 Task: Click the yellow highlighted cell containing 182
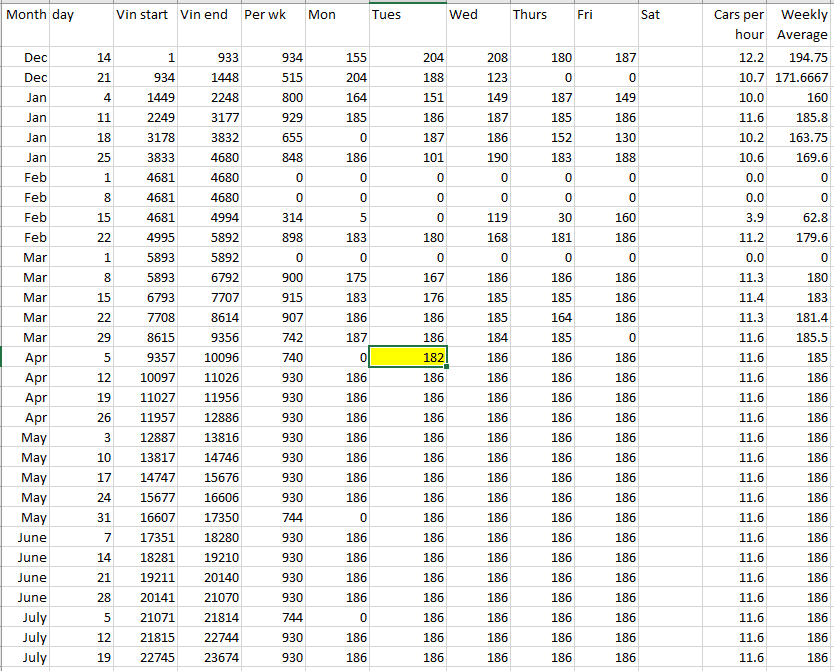pos(407,357)
